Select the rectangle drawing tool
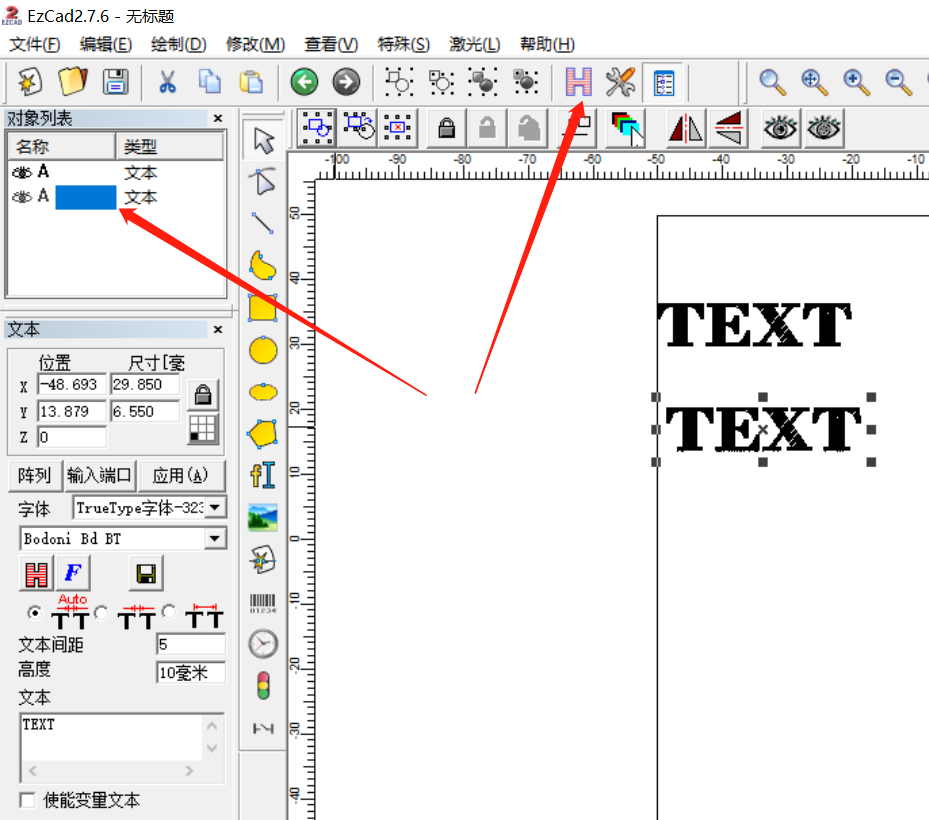 [263, 308]
